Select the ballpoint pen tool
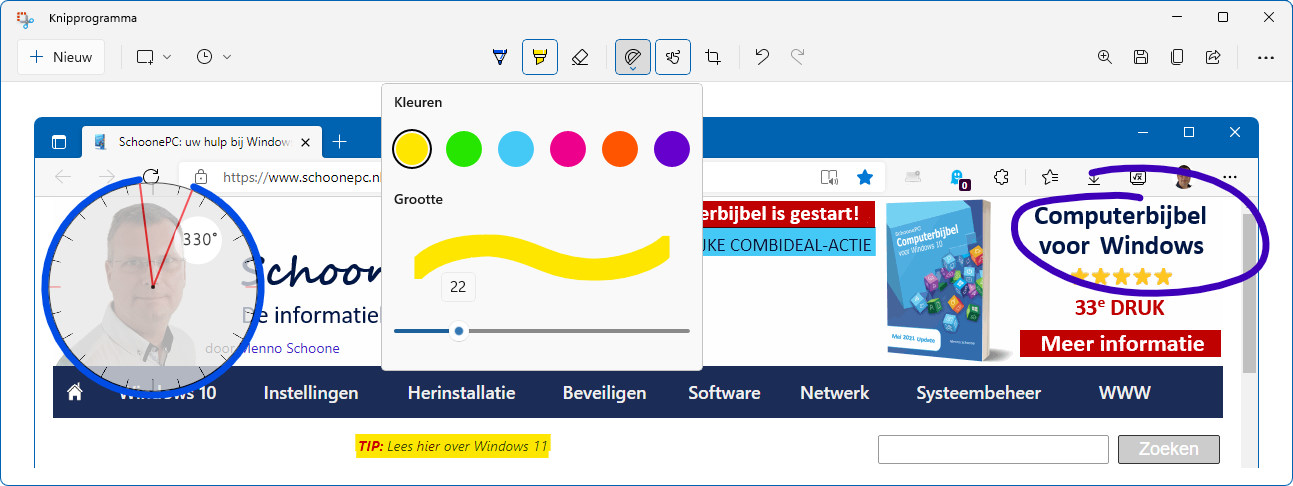Image resolution: width=1293 pixels, height=486 pixels. [x=500, y=57]
